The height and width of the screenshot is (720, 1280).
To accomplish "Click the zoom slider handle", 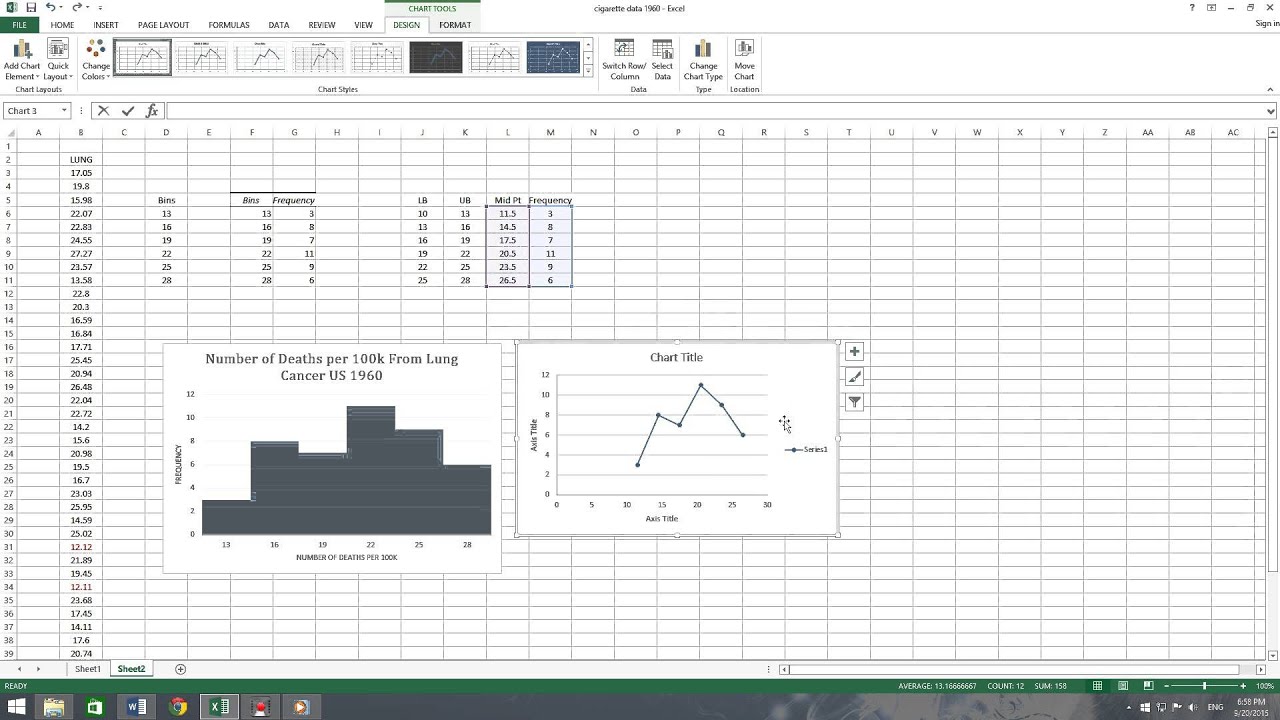I will (x=1204, y=686).
